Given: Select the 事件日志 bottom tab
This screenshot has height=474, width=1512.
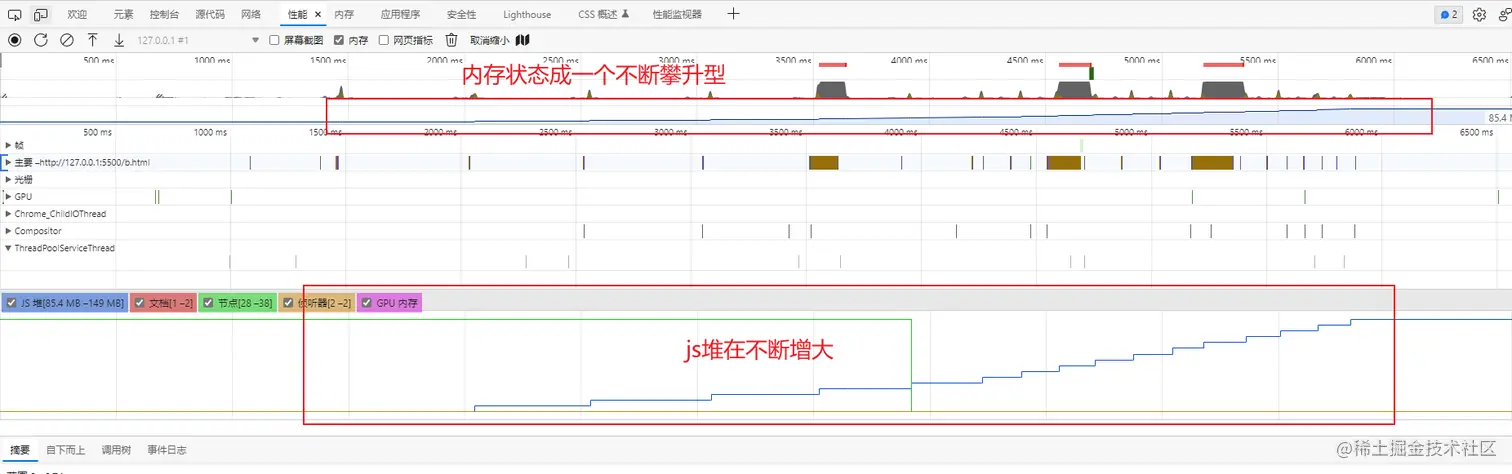Looking at the screenshot, I should tap(167, 450).
